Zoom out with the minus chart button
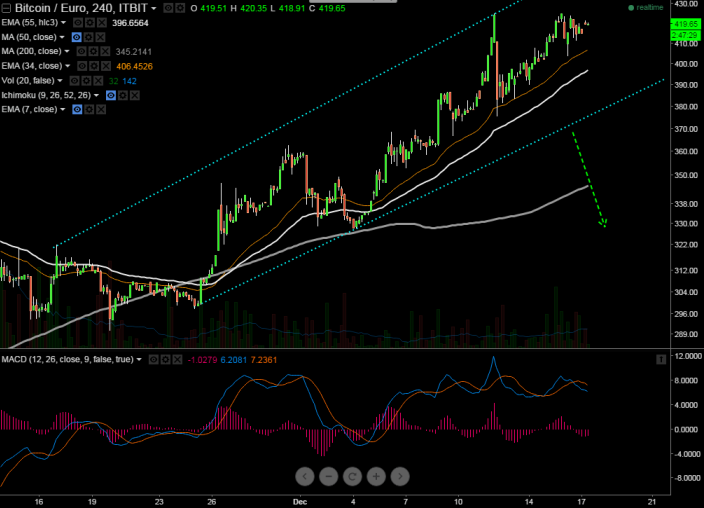Viewport: 704px width, 508px height. tap(329, 477)
